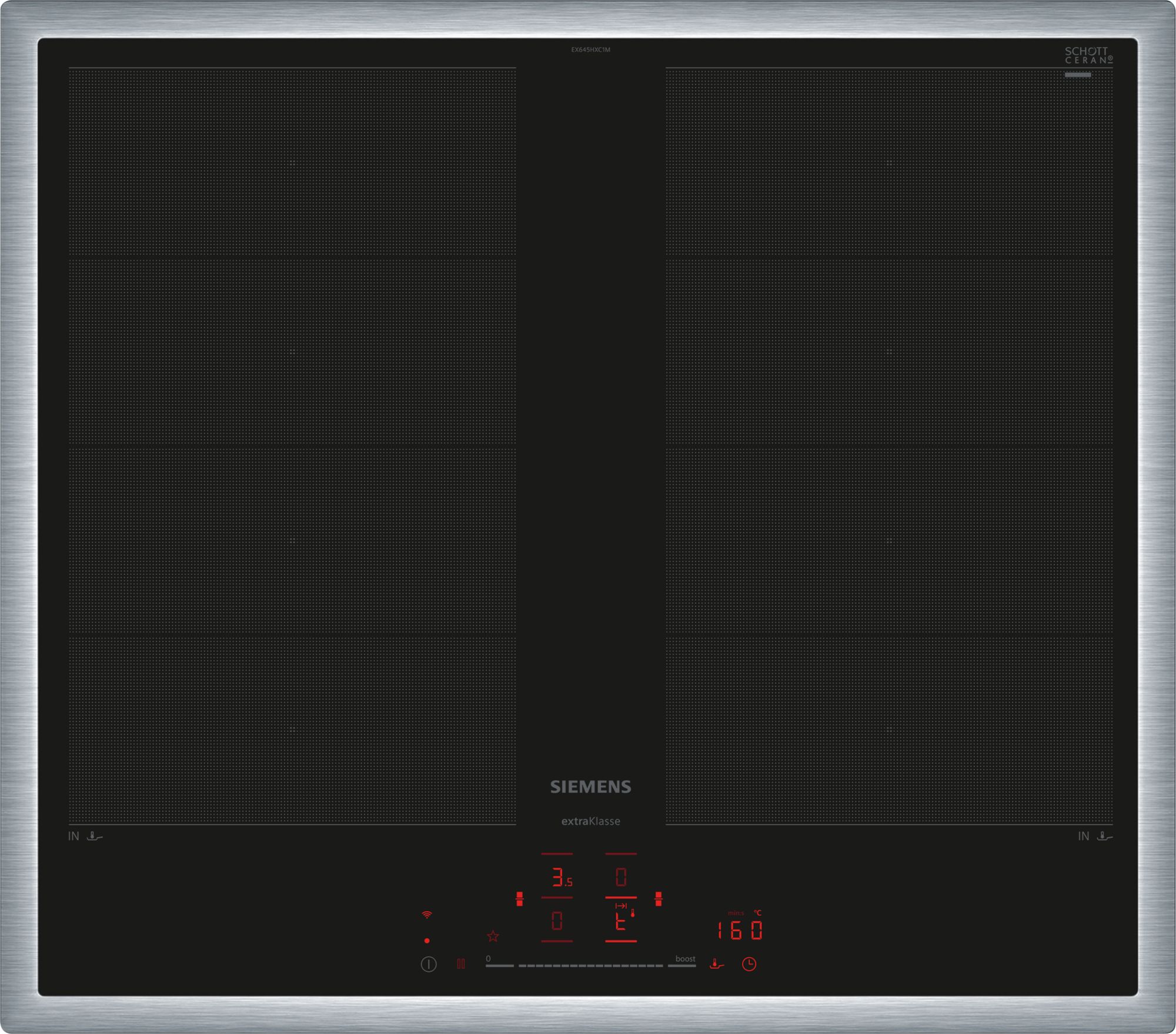
Task: Tap the right flex induction cooking zone
Action: tap(889, 446)
